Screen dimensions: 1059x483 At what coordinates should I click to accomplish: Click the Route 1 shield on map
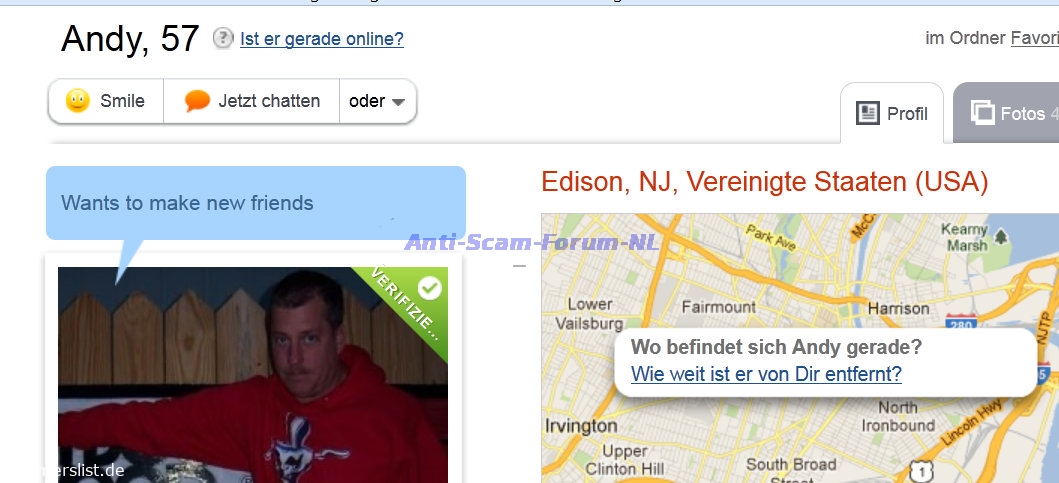tap(921, 469)
